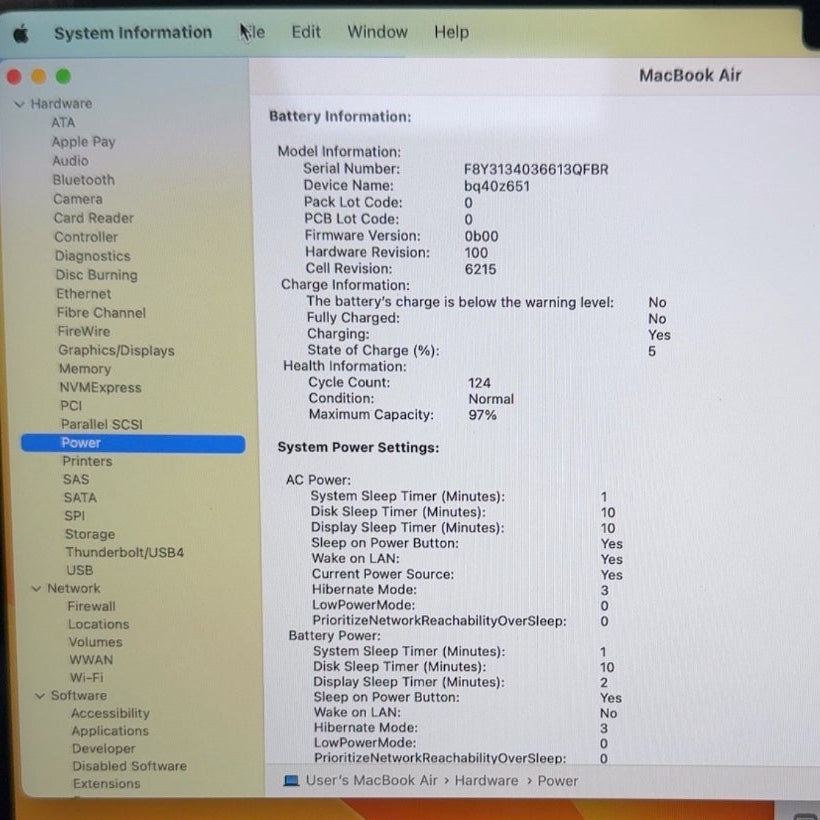820x820 pixels.
Task: Click the Condition value Normal
Action: tap(491, 400)
